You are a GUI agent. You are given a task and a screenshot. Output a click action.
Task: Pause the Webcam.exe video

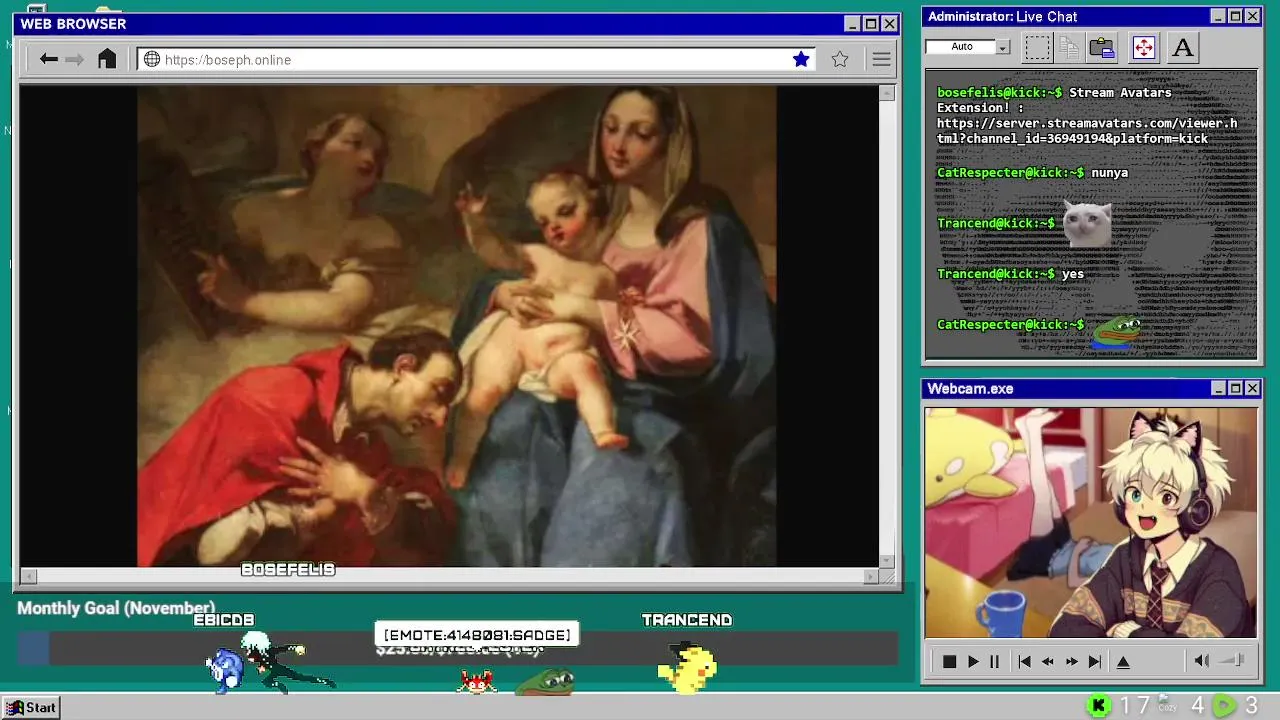(x=994, y=661)
